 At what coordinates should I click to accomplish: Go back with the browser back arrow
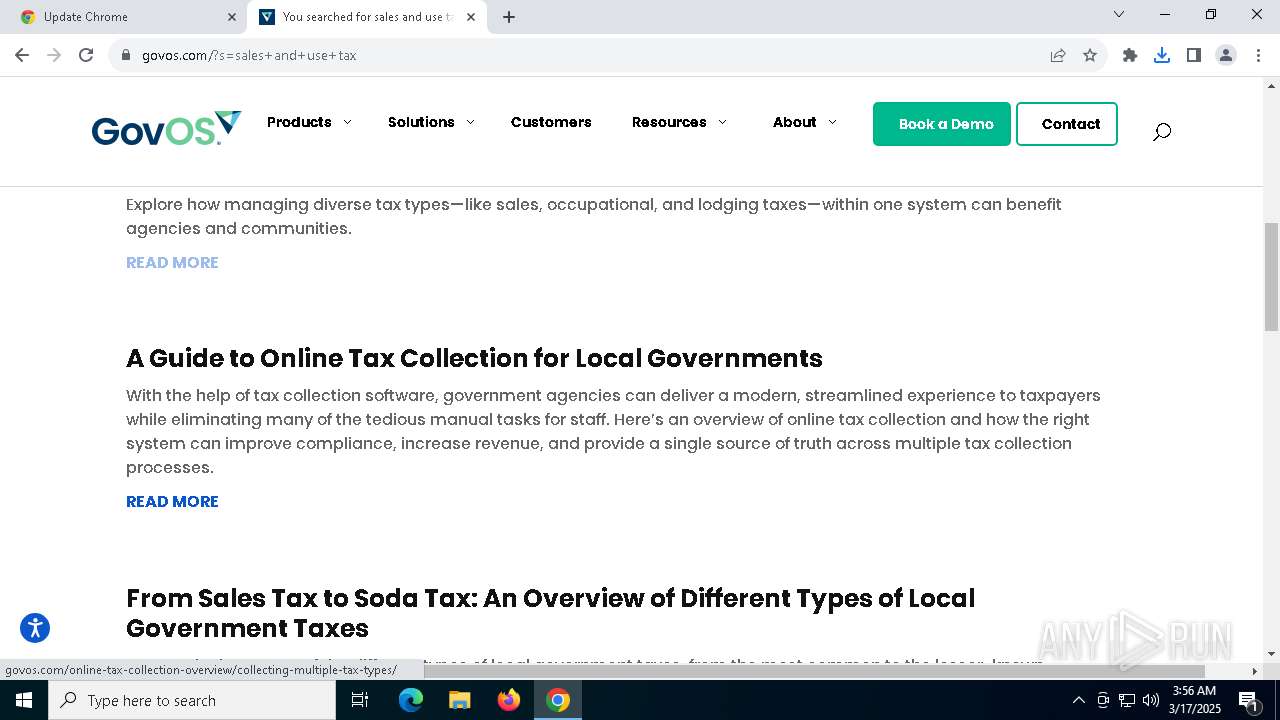(22, 55)
